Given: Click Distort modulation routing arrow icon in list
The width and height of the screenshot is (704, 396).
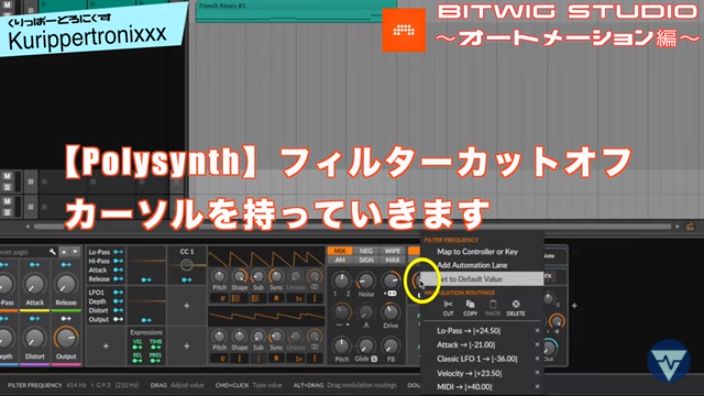Looking at the screenshot, I should [119, 310].
